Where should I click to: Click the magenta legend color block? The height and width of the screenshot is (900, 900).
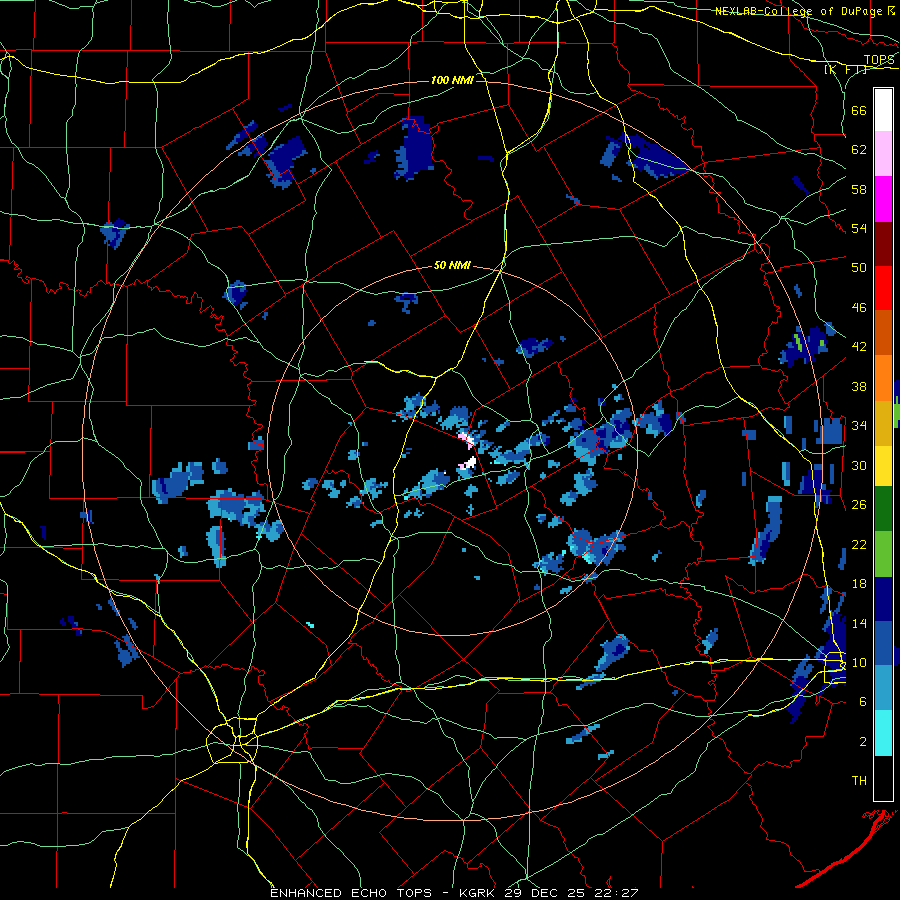click(x=883, y=199)
